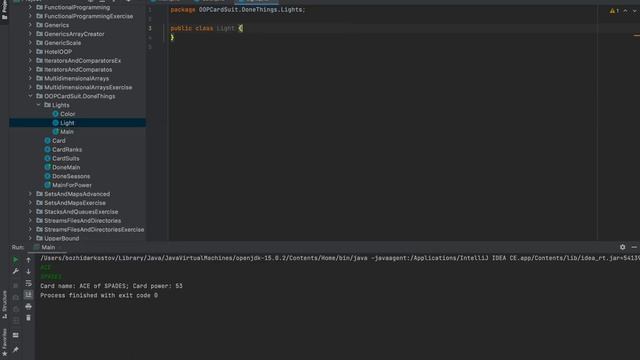Expand the GenericScale folder
Screen dimensions: 640x360
pyautogui.click(x=30, y=43)
